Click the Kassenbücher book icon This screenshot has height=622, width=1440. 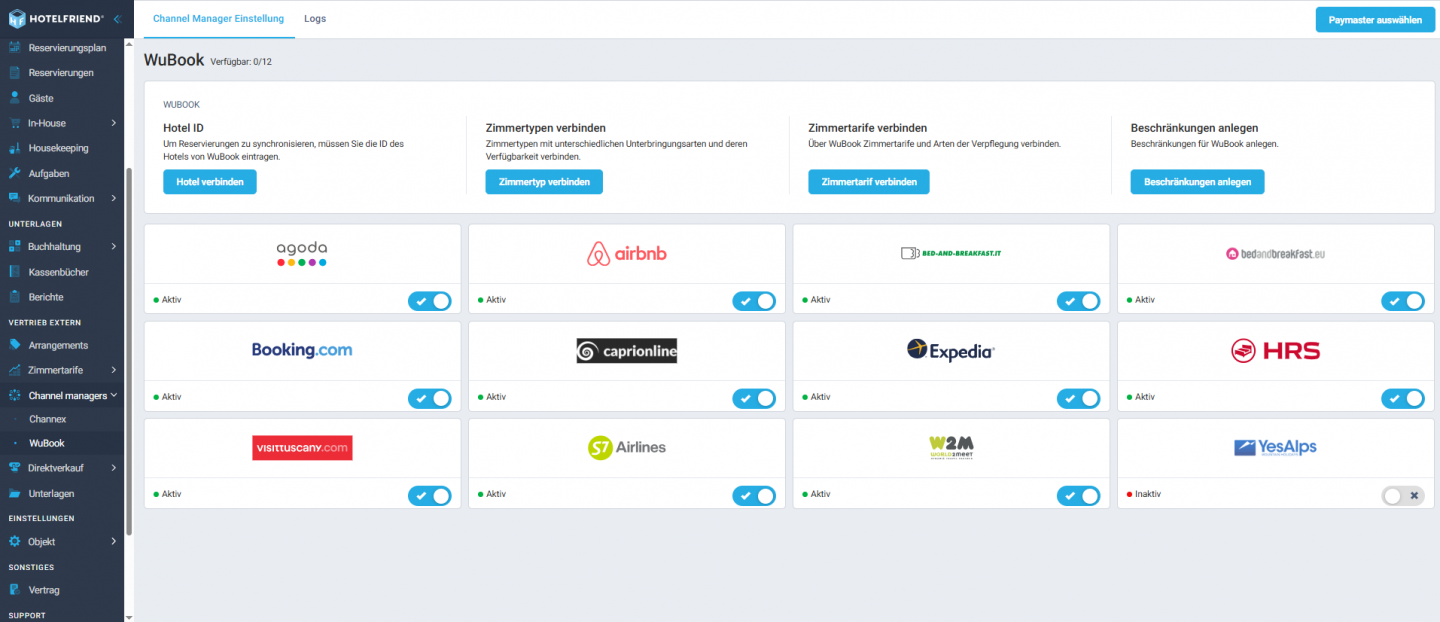(15, 272)
